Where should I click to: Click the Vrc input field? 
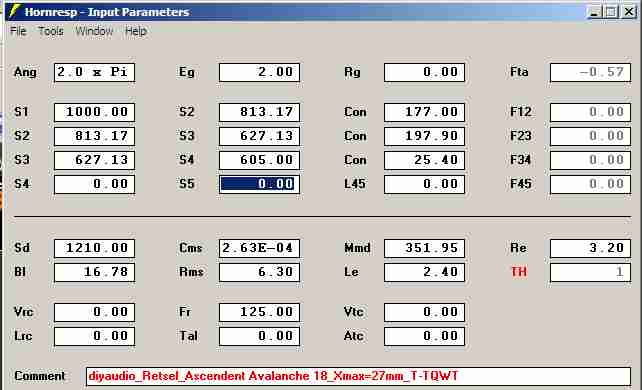point(95,313)
